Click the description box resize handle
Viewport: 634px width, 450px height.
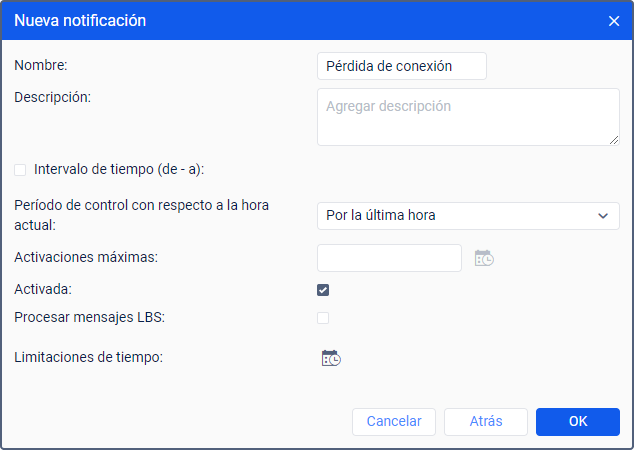click(614, 140)
